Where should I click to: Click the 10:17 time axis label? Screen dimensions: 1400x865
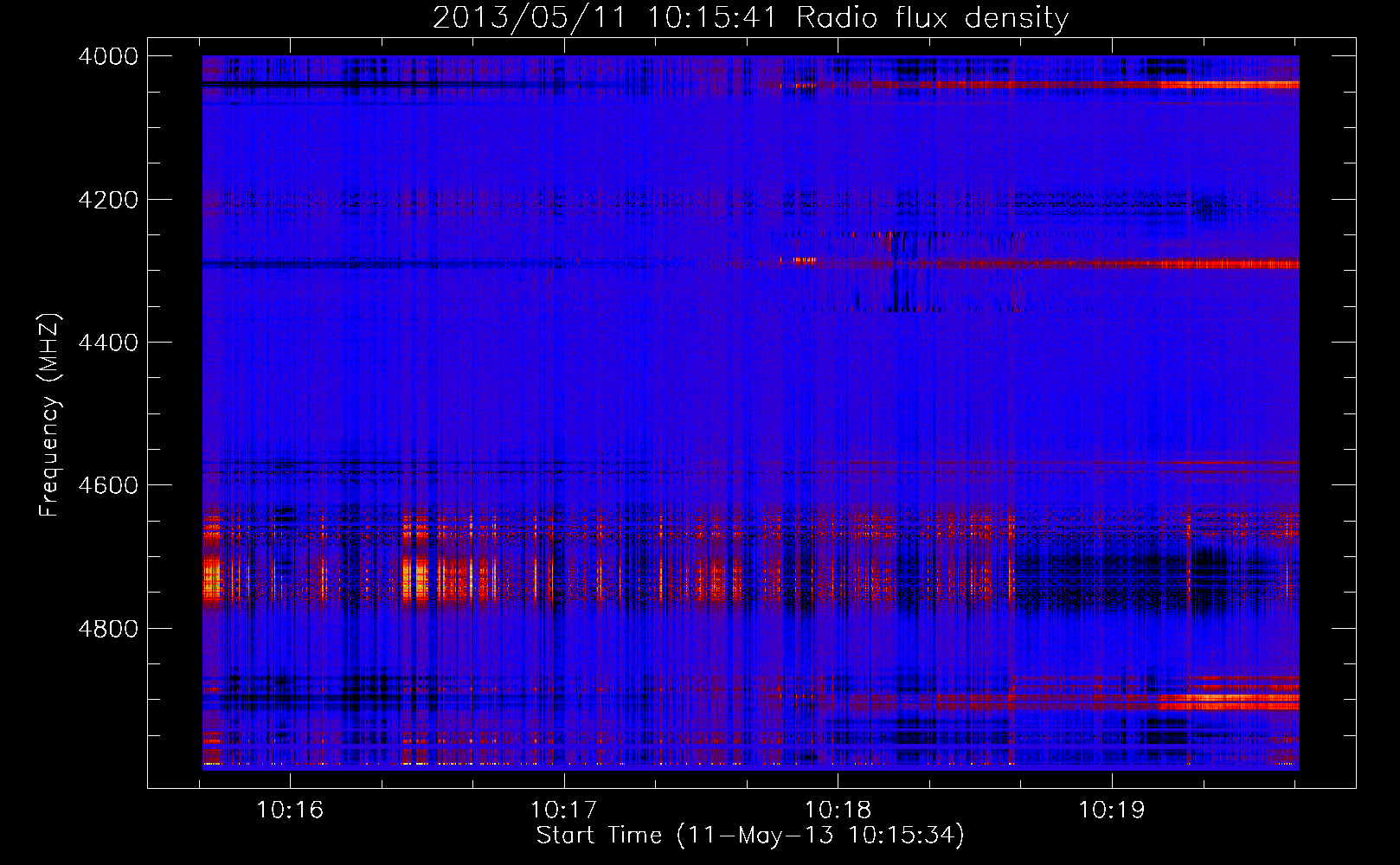click(x=564, y=810)
